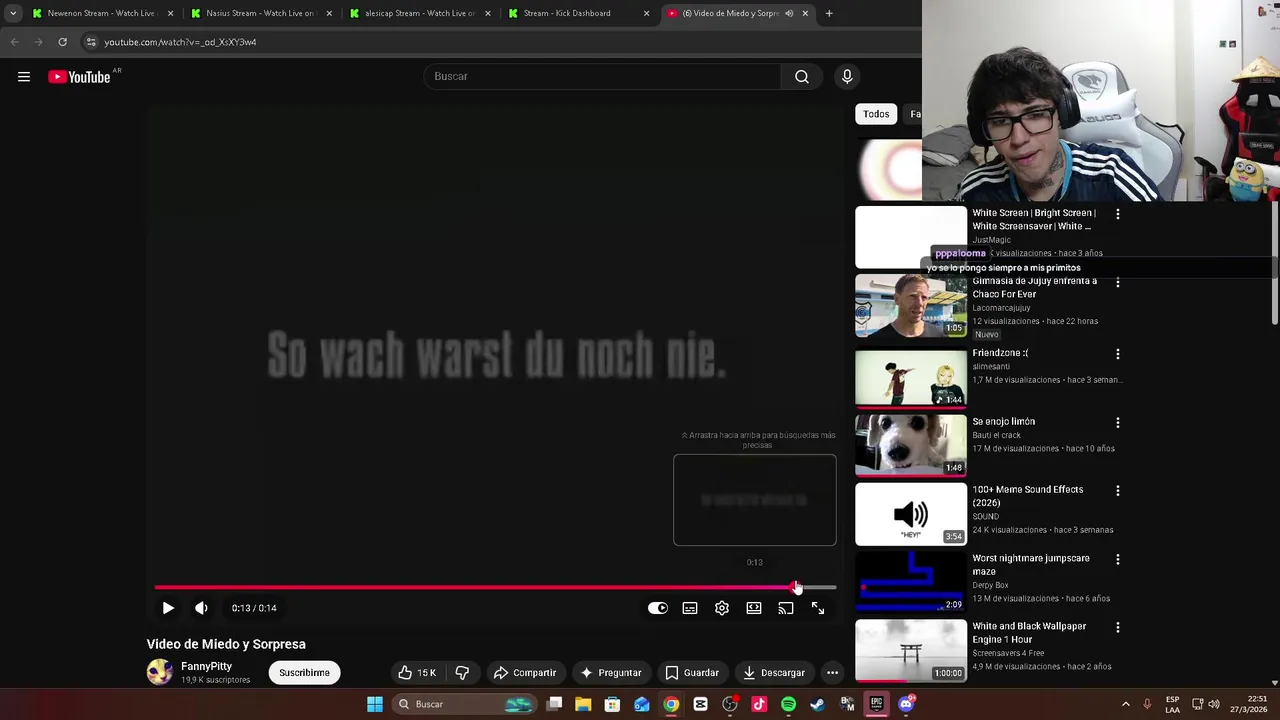Click the browser forward arrow
Viewport: 1280px width, 720px height.
[38, 42]
